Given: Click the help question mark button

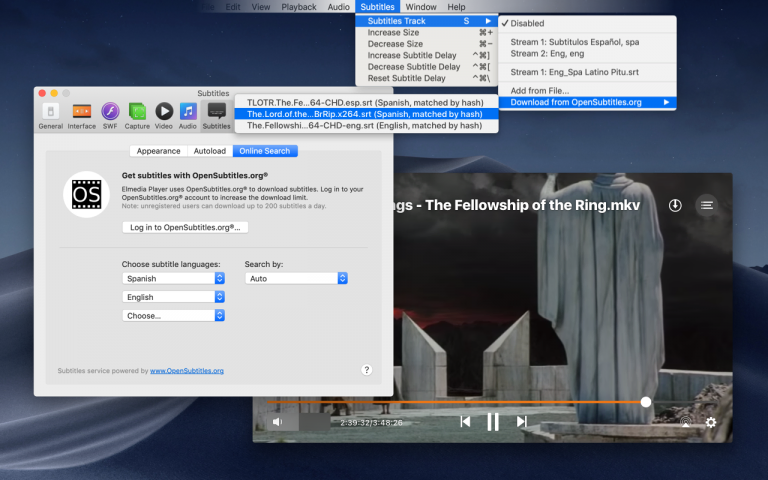Looking at the screenshot, I should coord(366,370).
